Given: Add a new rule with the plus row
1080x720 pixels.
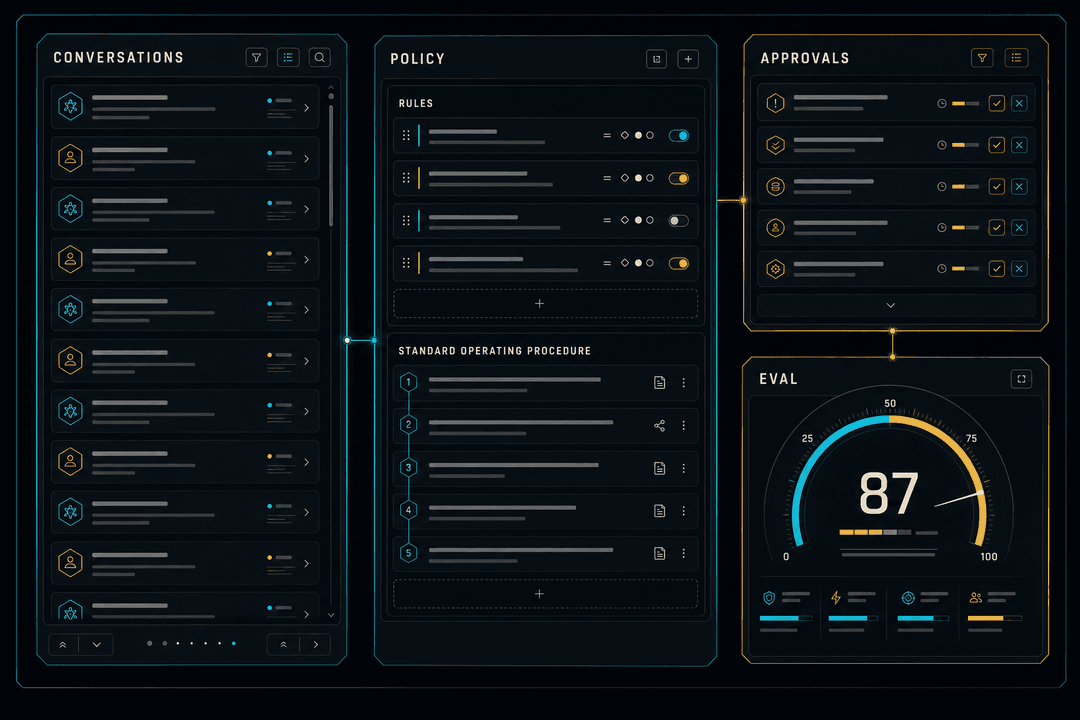Looking at the screenshot, I should click(x=546, y=304).
